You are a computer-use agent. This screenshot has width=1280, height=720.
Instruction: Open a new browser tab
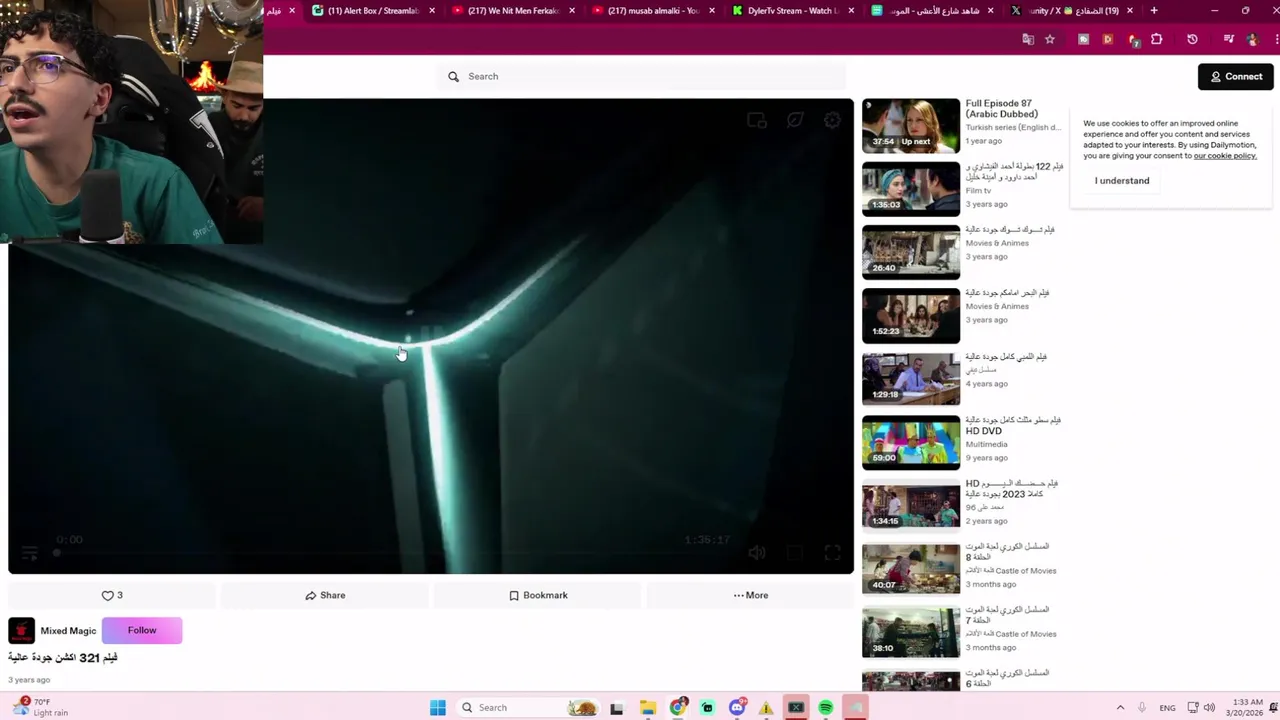[x=1154, y=11]
